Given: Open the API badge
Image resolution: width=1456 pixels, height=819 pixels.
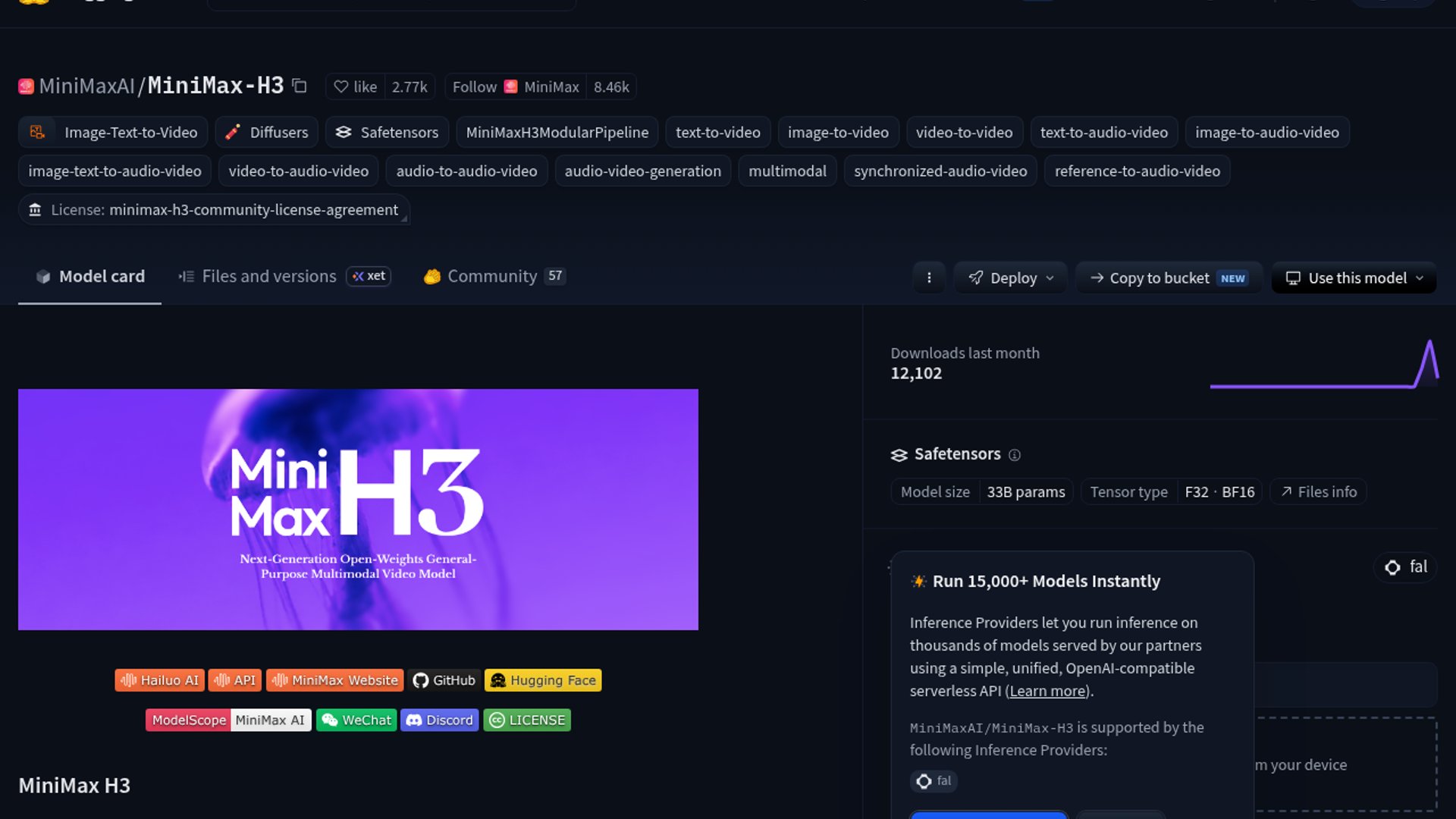Looking at the screenshot, I should click(235, 680).
